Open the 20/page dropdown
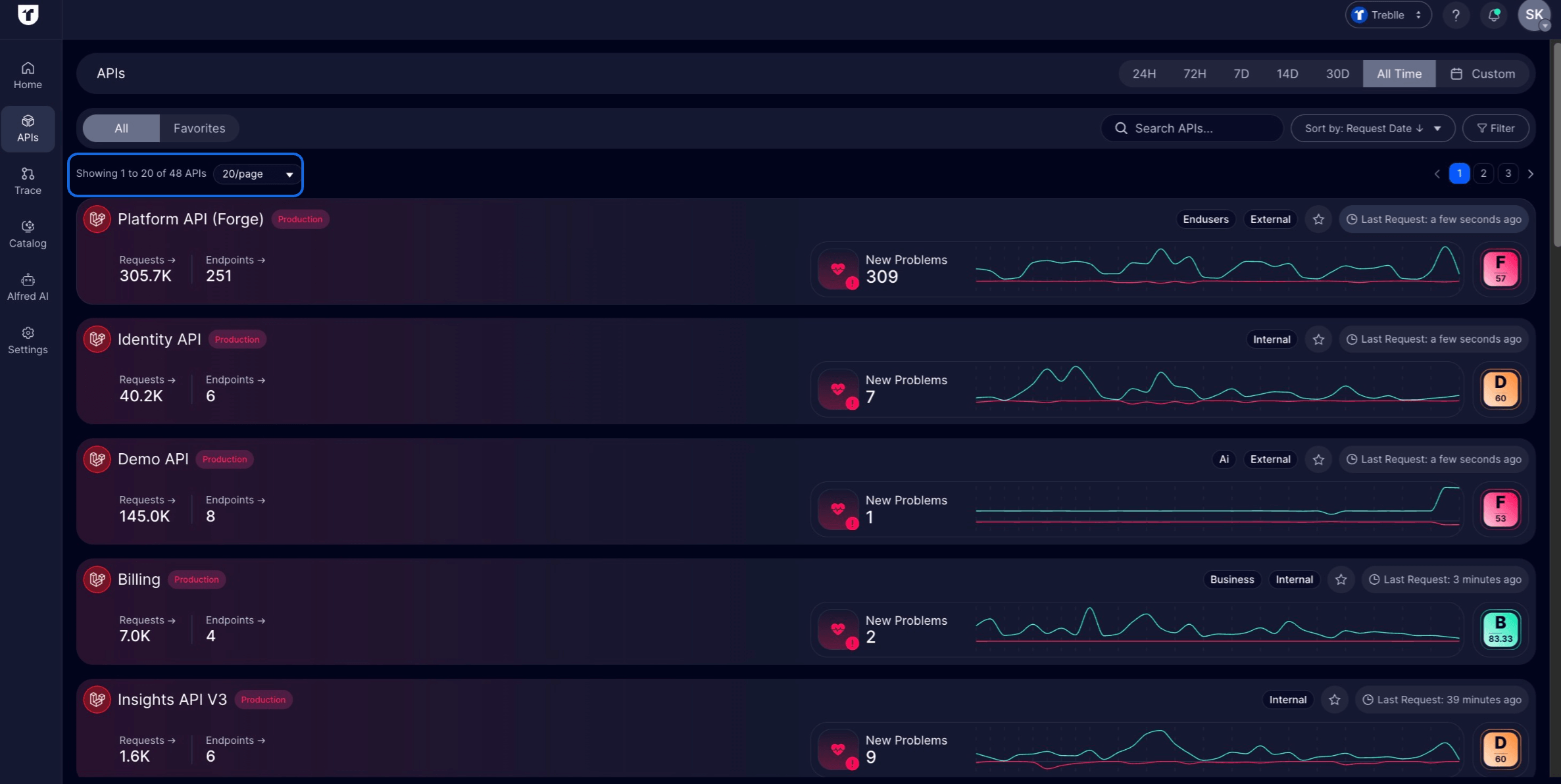1561x784 pixels. click(x=256, y=174)
